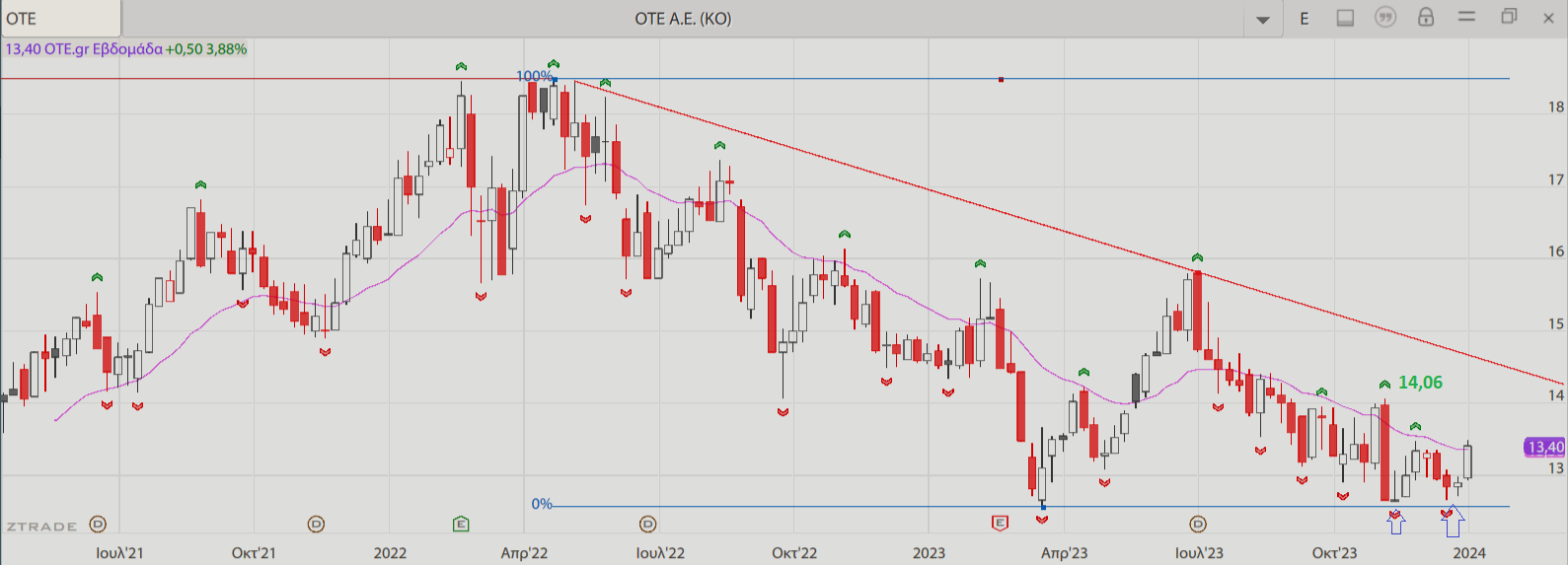Open the symbol list dropdown arrow
This screenshot has height=565, width=1568.
pyautogui.click(x=1263, y=20)
